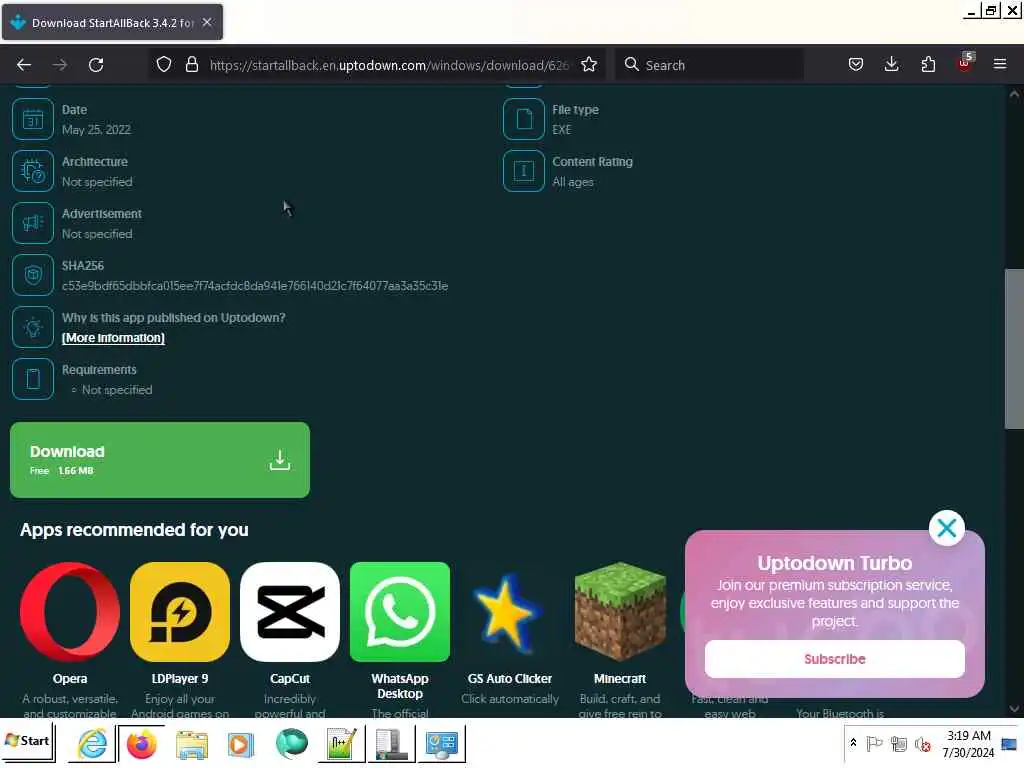Click the Architecture chip icon
Image resolution: width=1024 pixels, height=768 pixels.
[x=33, y=171]
